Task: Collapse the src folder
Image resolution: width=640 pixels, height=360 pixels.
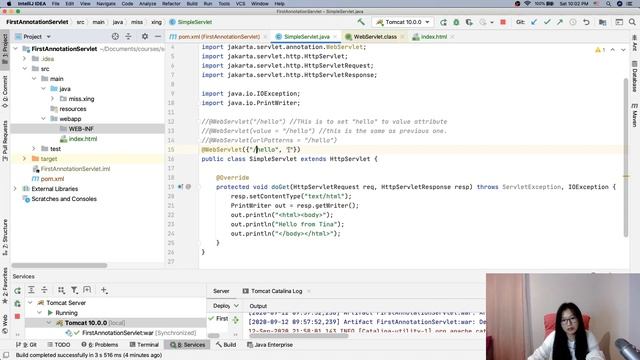Action: pyautogui.click(x=25, y=69)
